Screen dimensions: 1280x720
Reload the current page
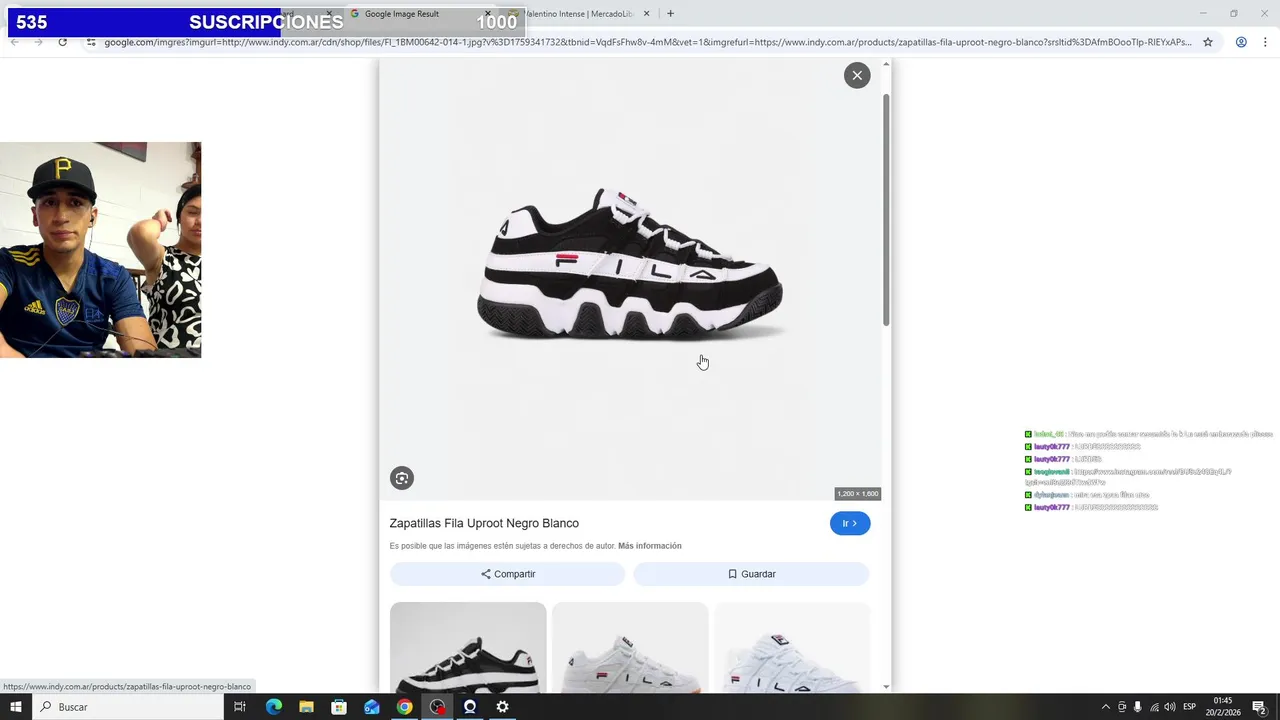[x=62, y=42]
